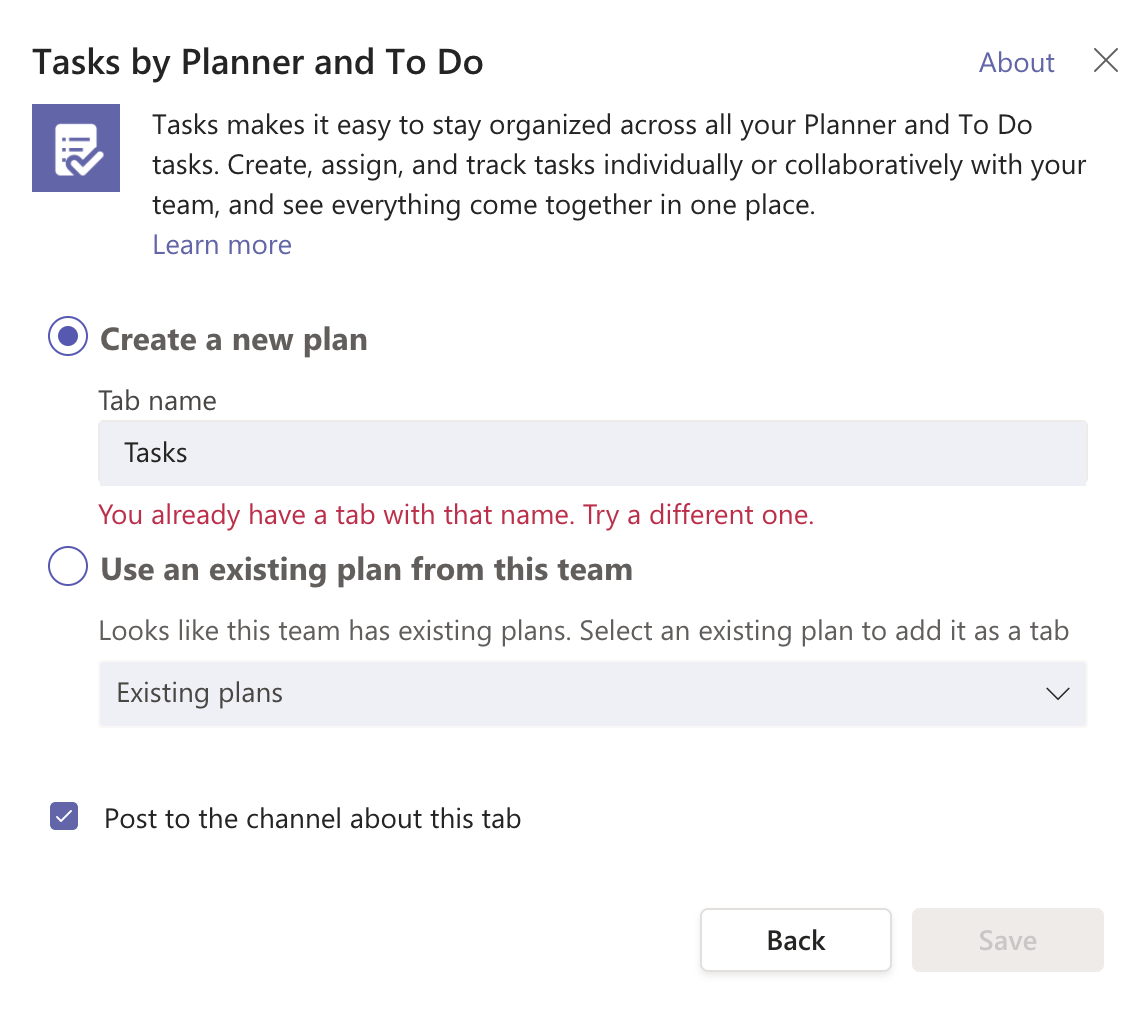Follow the Learn more link
This screenshot has width=1148, height=1018.
[x=222, y=245]
